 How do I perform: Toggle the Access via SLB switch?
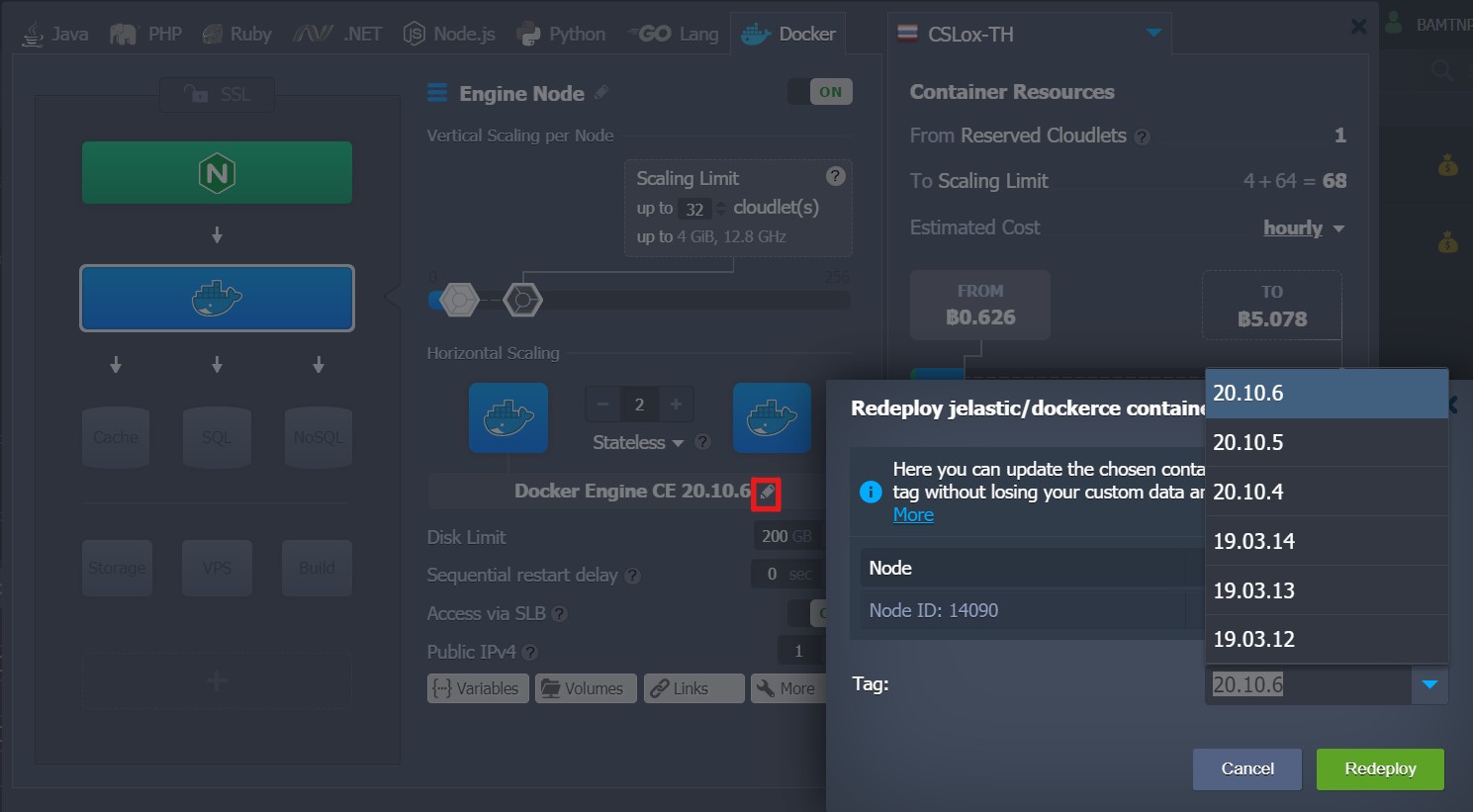pyautogui.click(x=807, y=613)
